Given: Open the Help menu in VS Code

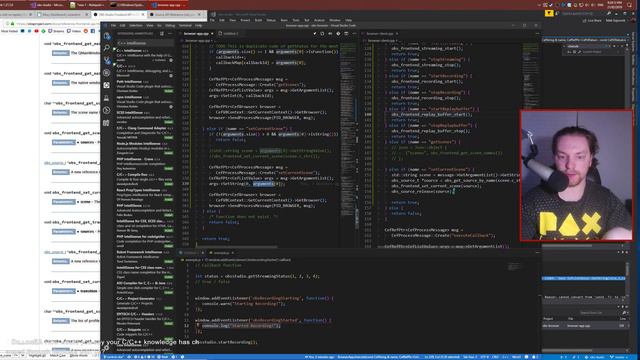Looking at the screenshot, I should [198, 25].
